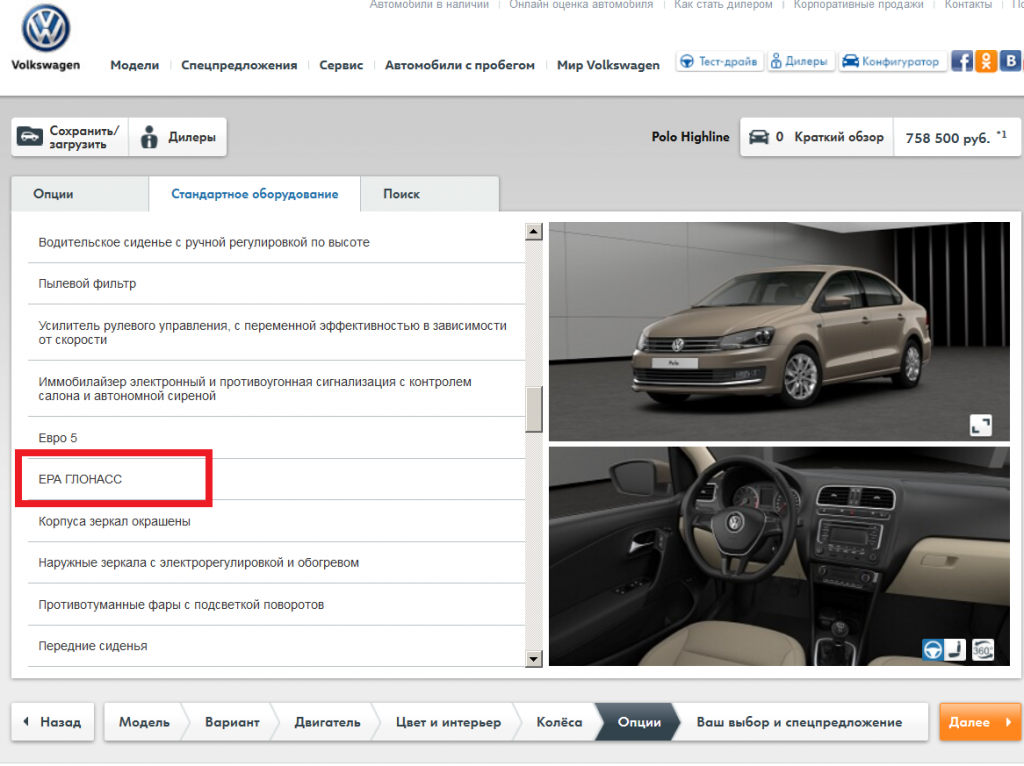Open the 360 degree interior view
Viewport: 1024px width, 766px height.
coord(982,650)
